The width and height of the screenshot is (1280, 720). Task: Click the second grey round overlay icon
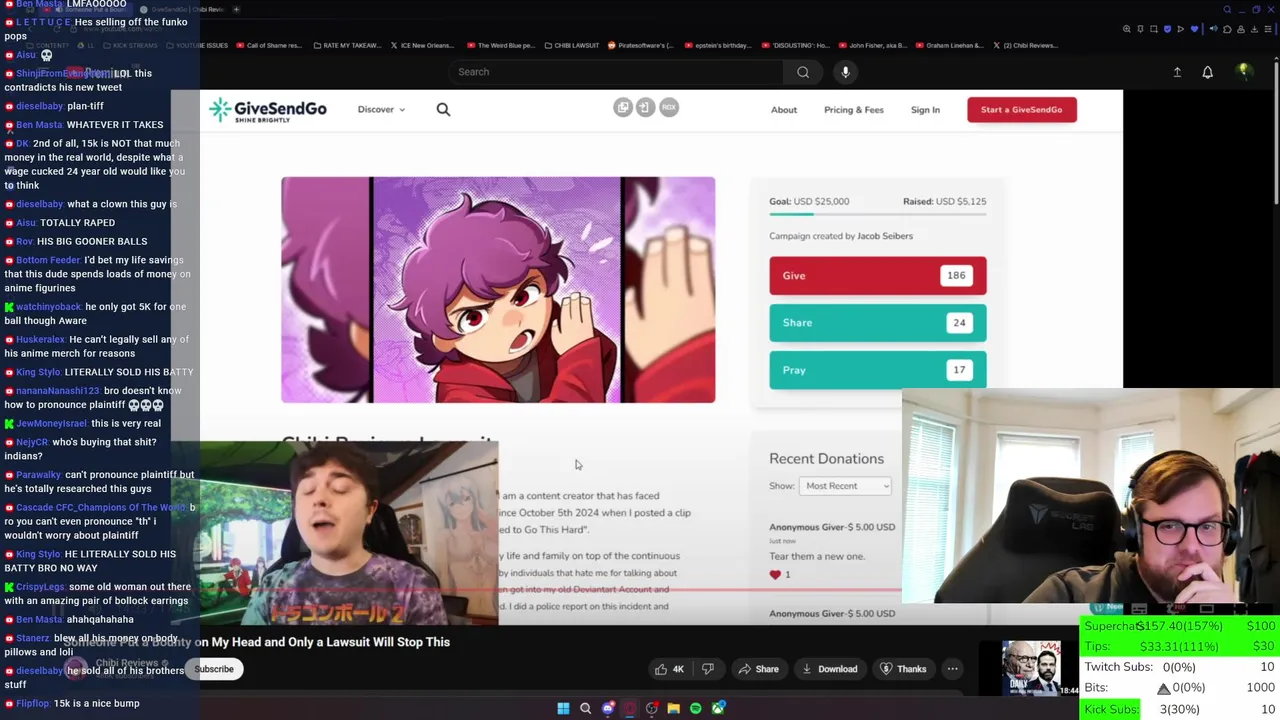(x=645, y=107)
